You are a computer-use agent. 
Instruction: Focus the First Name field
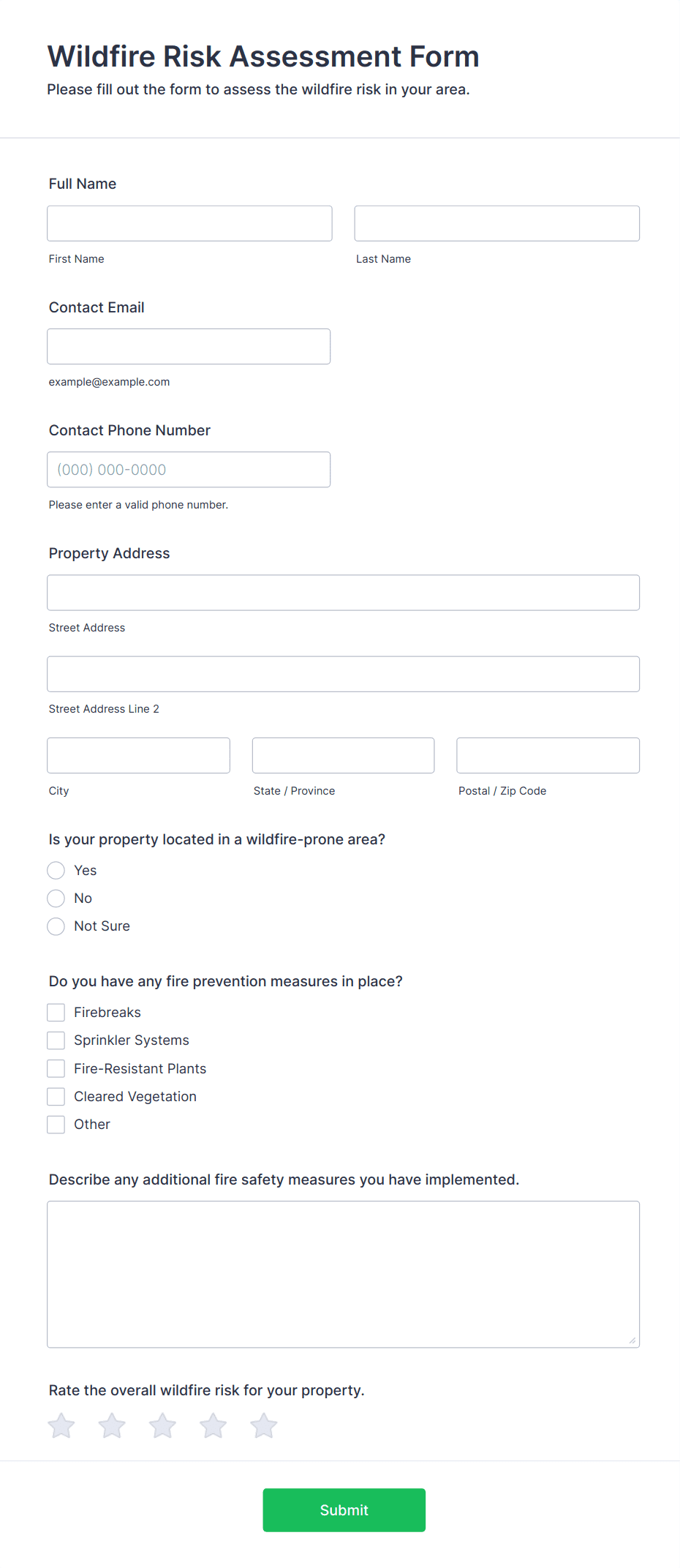(x=189, y=223)
